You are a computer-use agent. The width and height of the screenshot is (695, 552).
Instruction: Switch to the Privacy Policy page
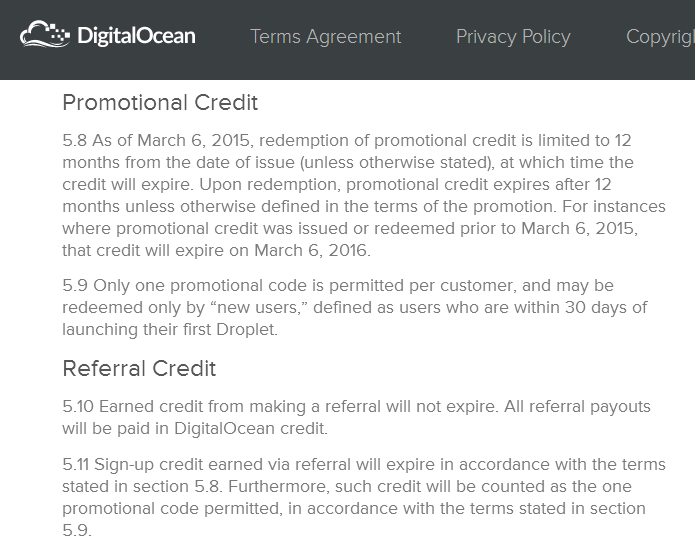[513, 36]
